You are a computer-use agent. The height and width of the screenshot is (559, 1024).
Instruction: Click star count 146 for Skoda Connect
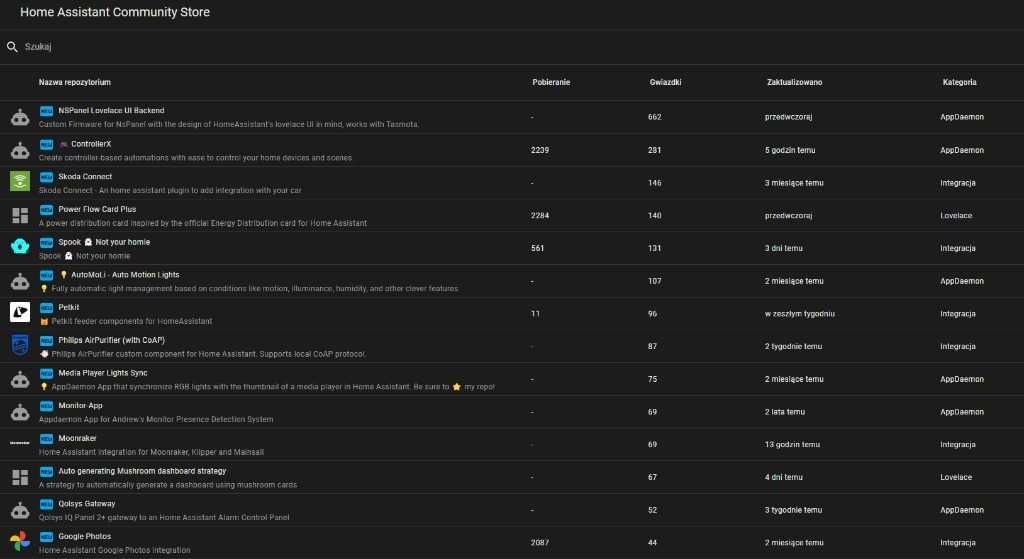tap(654, 183)
